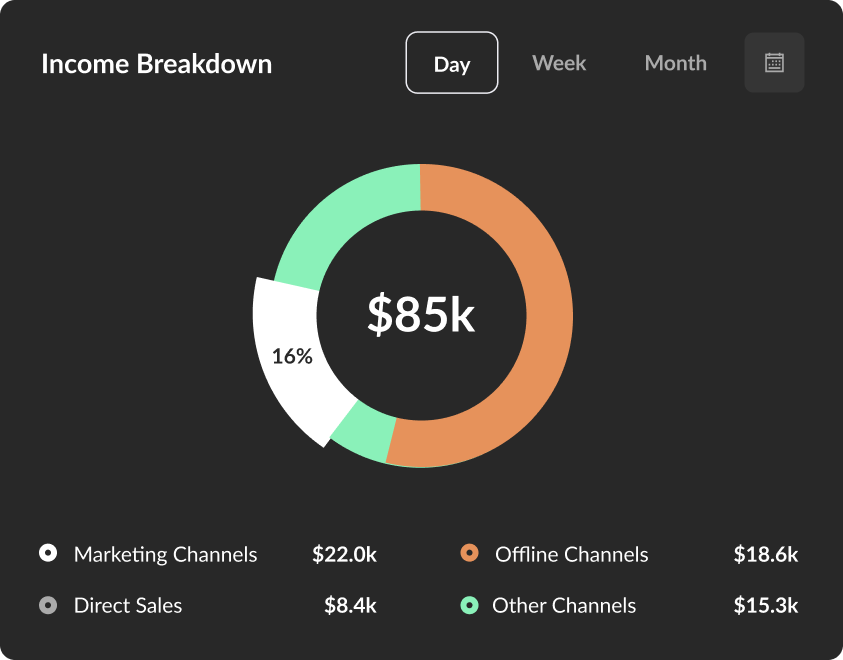Switch to the Week view tab

click(x=559, y=63)
